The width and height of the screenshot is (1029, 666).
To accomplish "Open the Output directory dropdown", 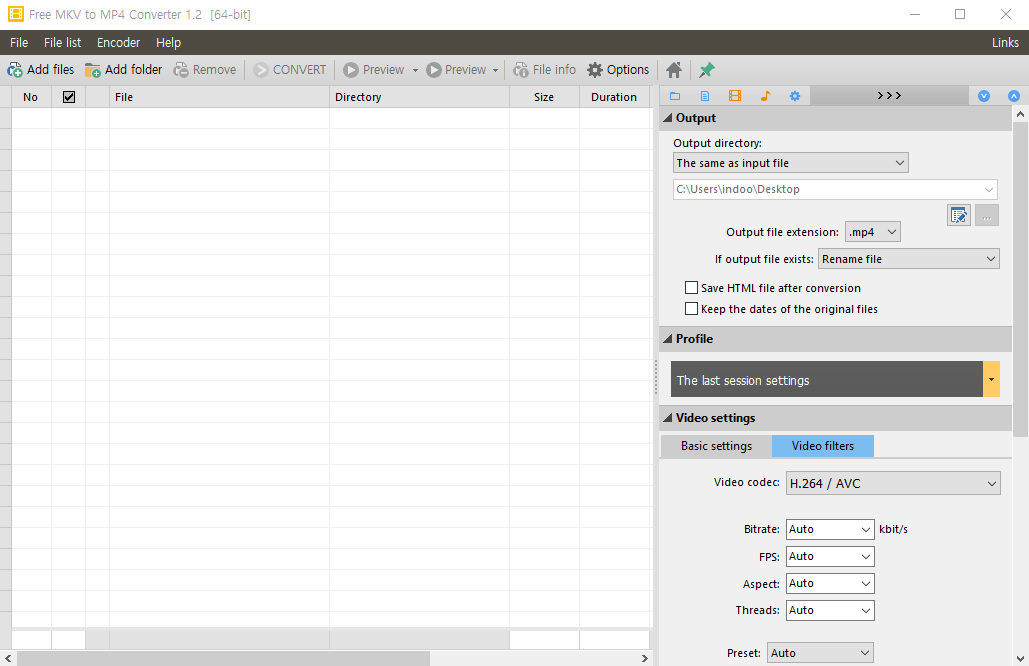I will click(x=791, y=163).
